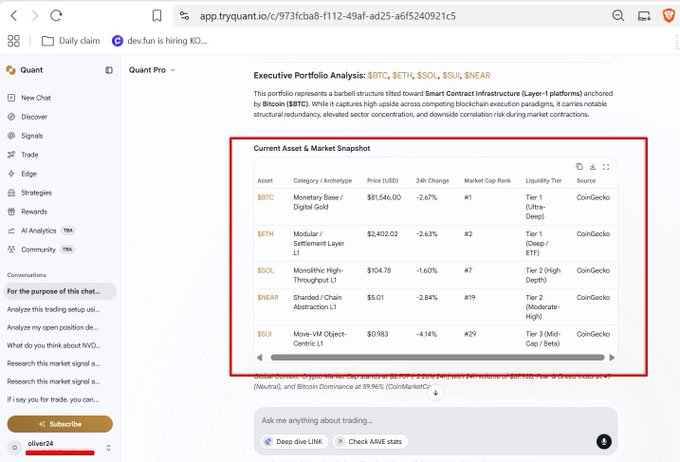Reload the page with refresh icon
Viewport: 680px width, 462px height.
click(56, 16)
